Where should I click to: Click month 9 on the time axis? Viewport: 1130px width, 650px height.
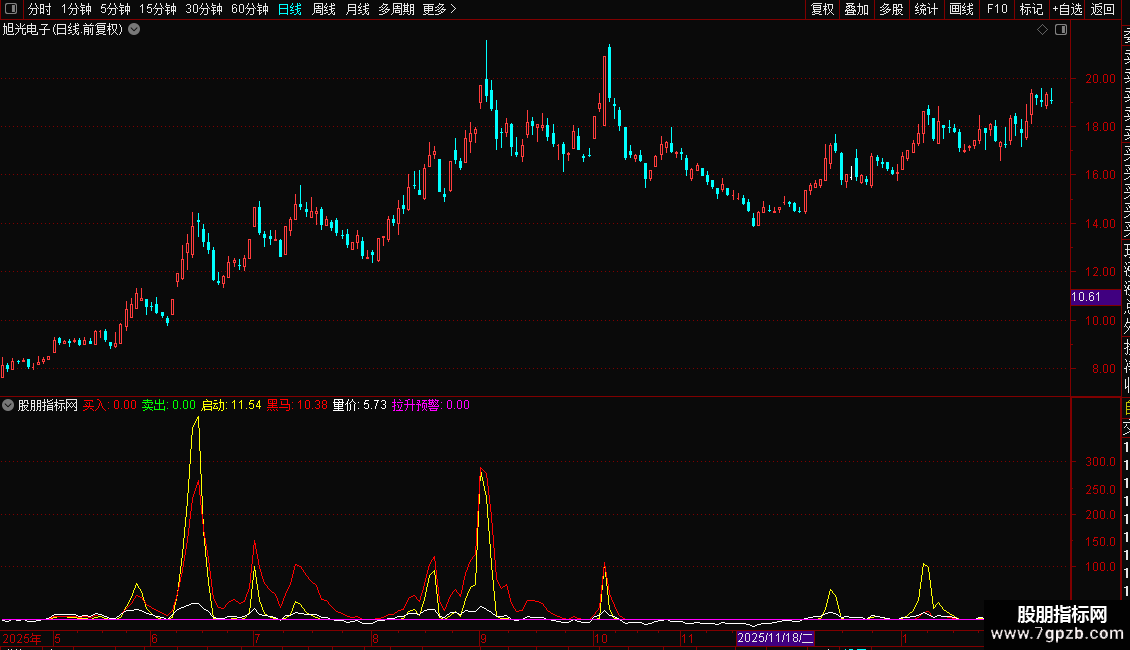(484, 638)
